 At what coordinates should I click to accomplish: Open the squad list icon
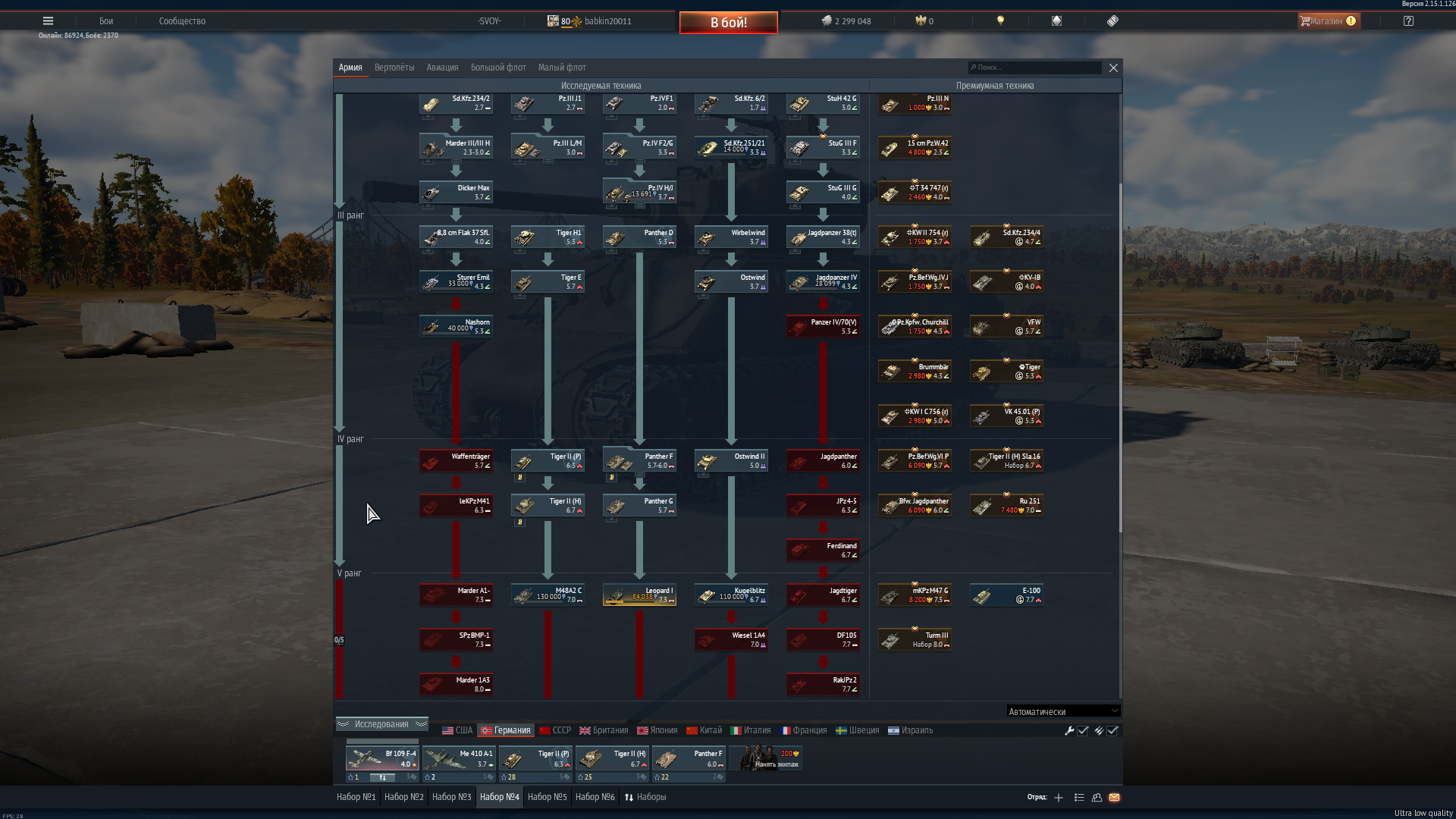coord(1079,797)
